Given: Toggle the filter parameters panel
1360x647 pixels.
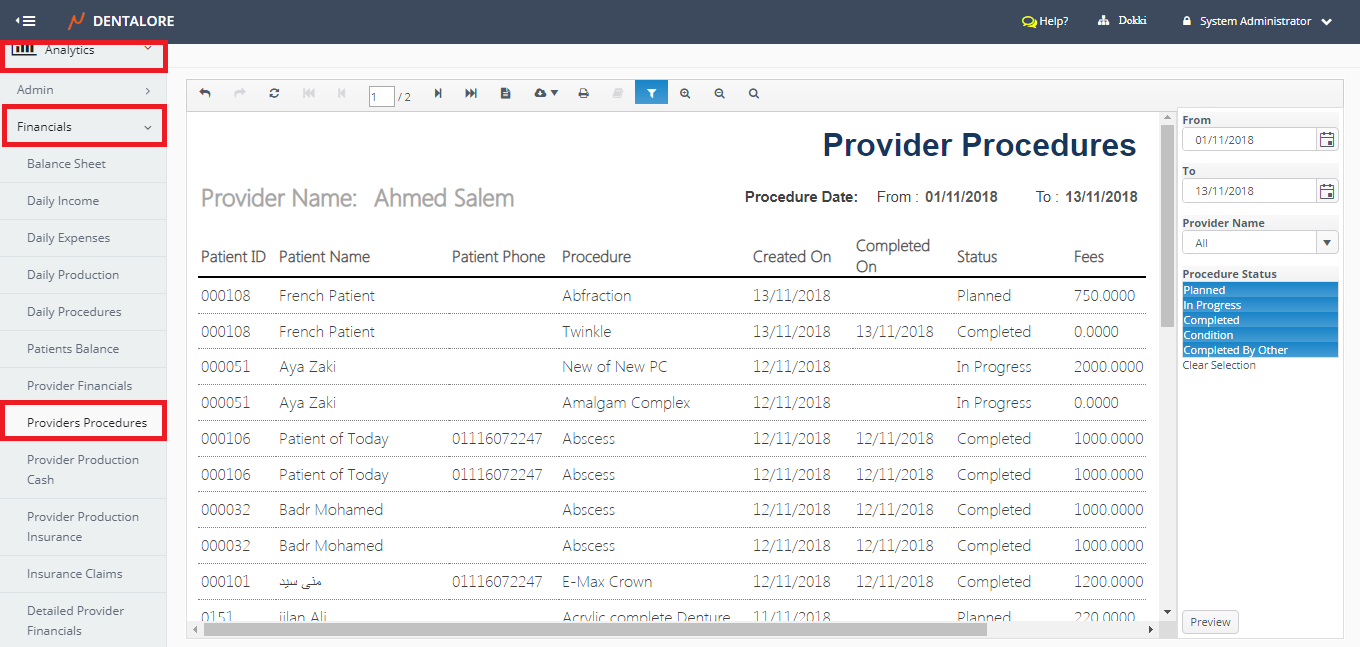Looking at the screenshot, I should (x=651, y=93).
